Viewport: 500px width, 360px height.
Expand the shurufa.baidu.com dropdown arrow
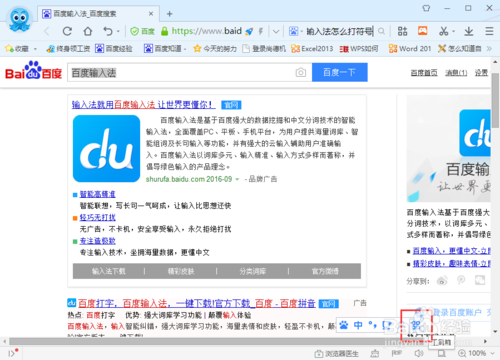point(237,179)
